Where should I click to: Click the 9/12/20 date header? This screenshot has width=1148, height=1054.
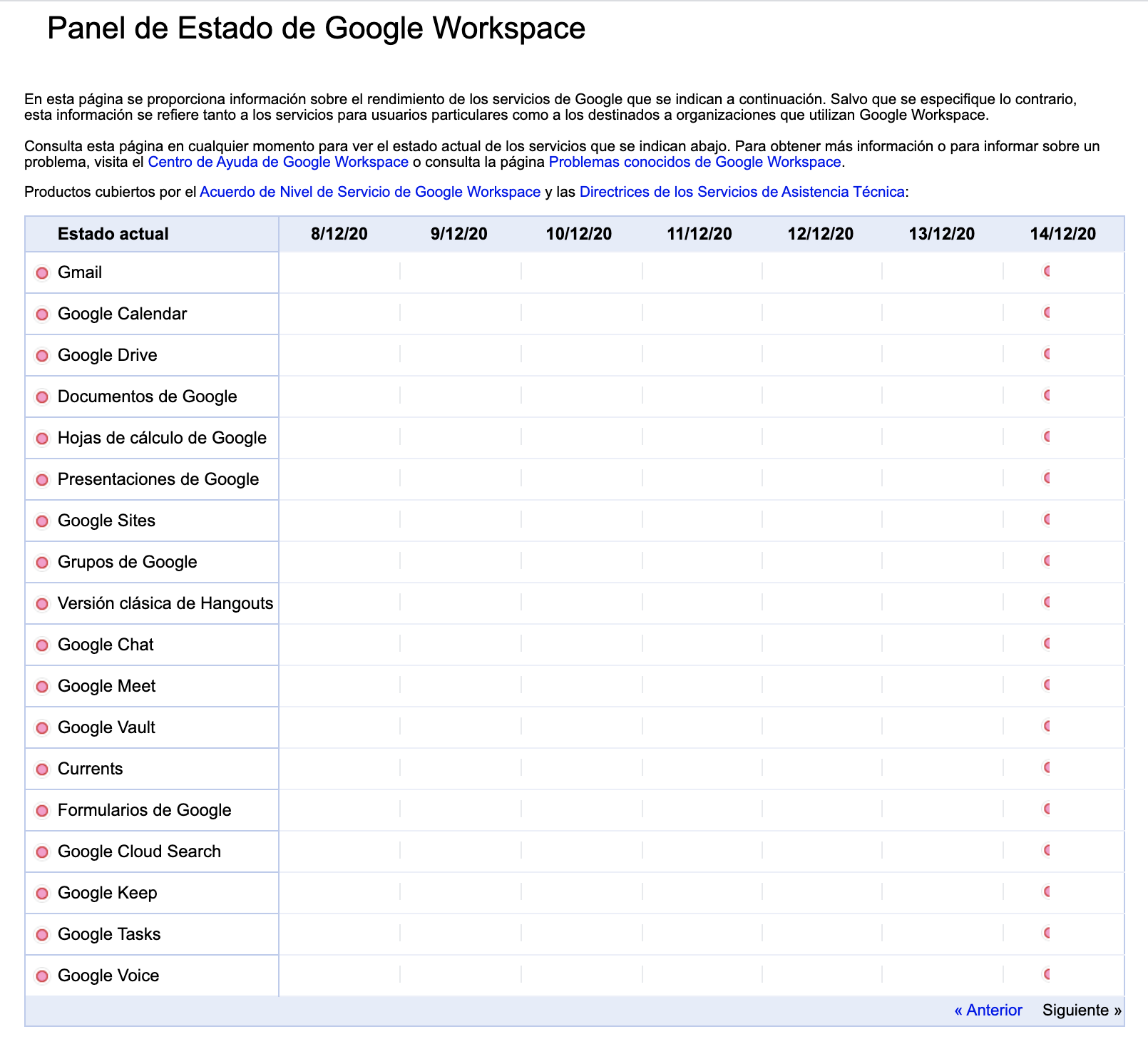click(459, 234)
